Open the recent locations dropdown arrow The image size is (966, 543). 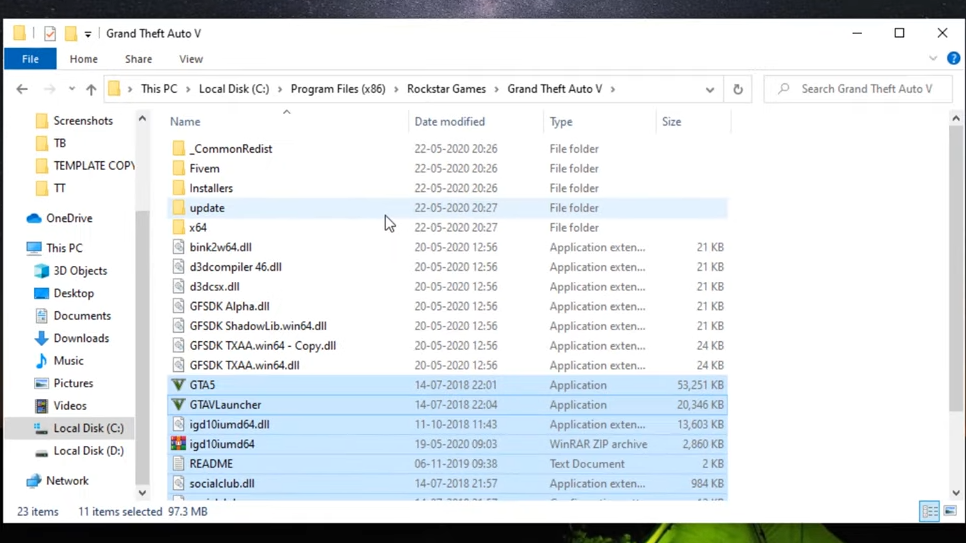click(72, 89)
